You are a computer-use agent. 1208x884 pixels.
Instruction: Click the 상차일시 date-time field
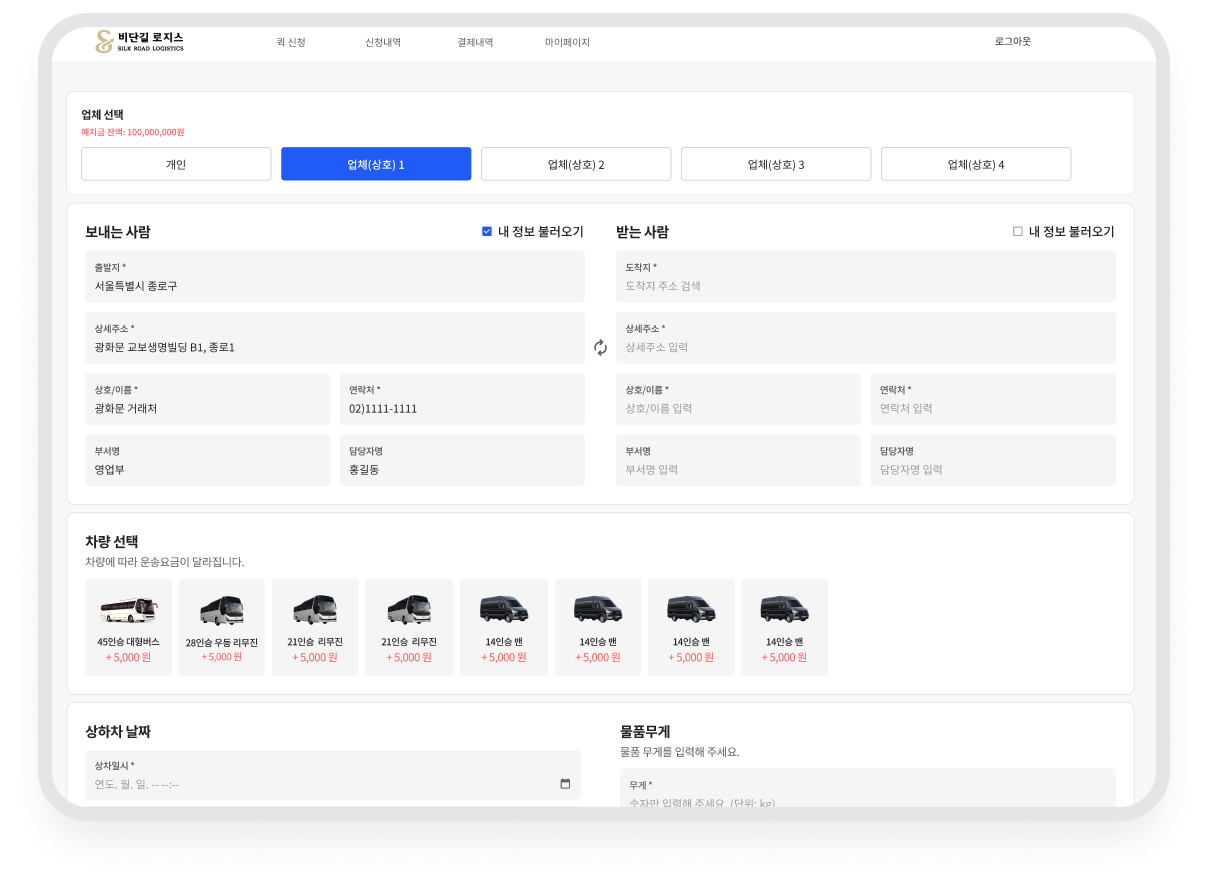point(333,775)
